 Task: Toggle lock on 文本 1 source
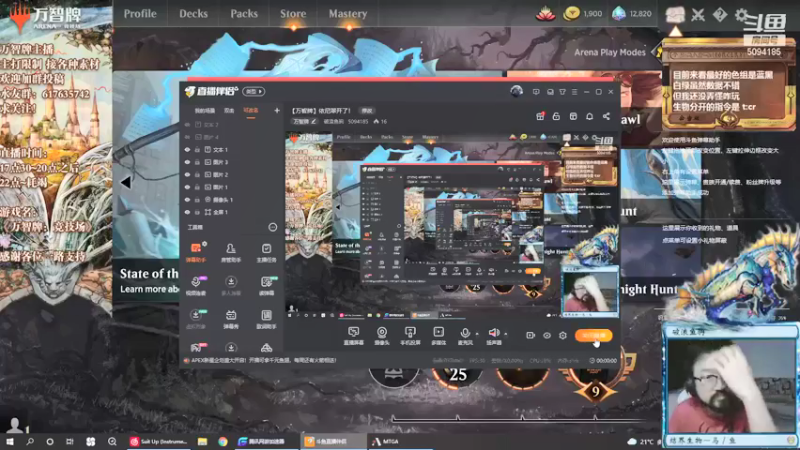point(197,149)
